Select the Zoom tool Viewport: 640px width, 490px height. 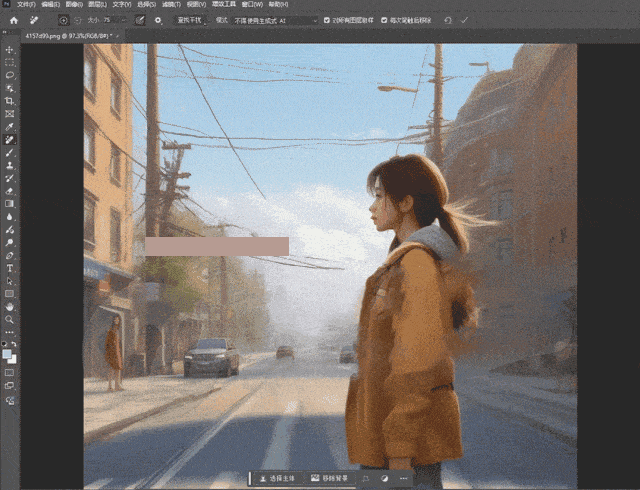(9, 319)
